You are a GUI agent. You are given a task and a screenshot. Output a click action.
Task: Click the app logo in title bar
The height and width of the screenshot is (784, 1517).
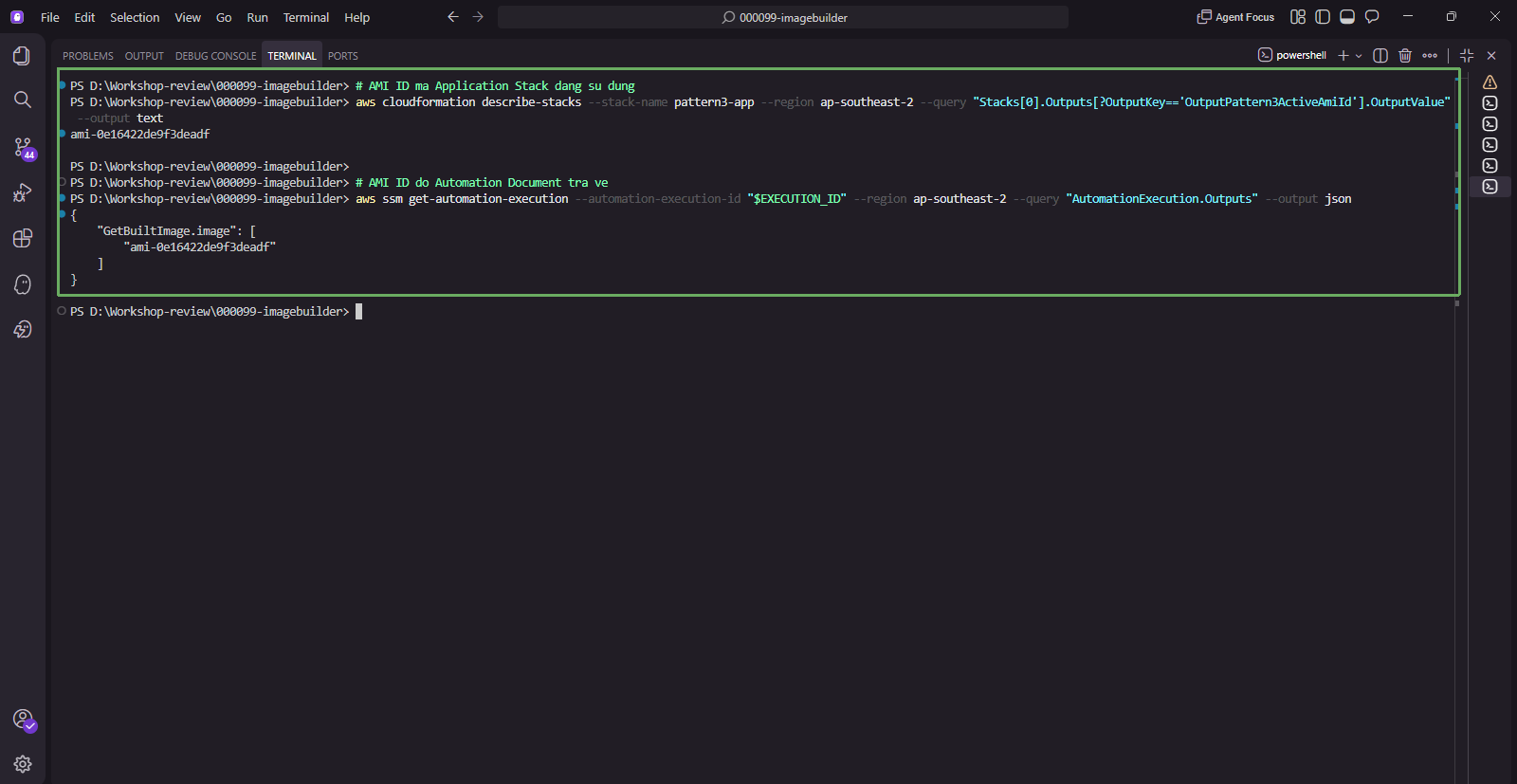click(17, 17)
